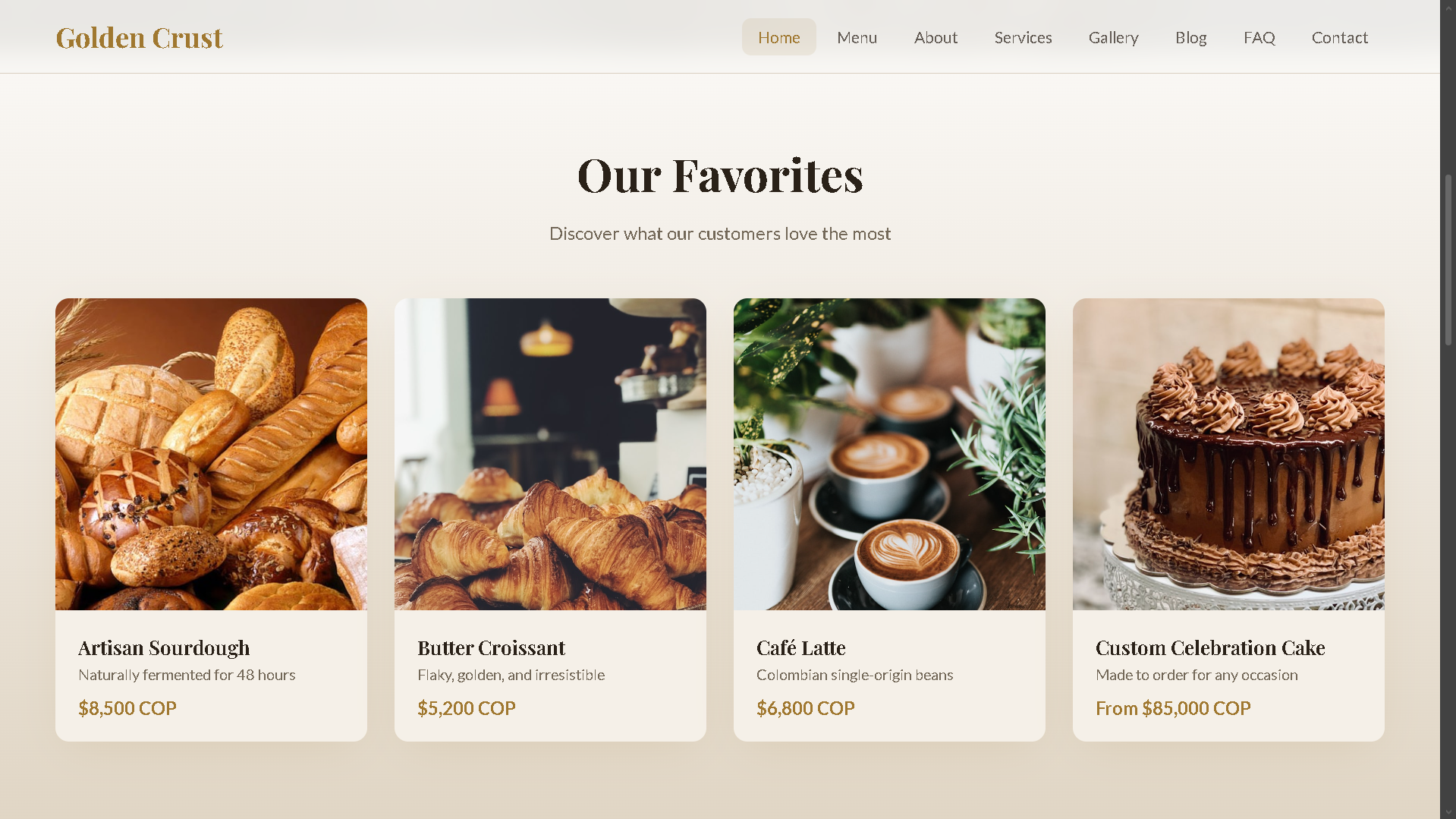Open the Menu navigation link
This screenshot has width=1456, height=819.
click(x=857, y=37)
